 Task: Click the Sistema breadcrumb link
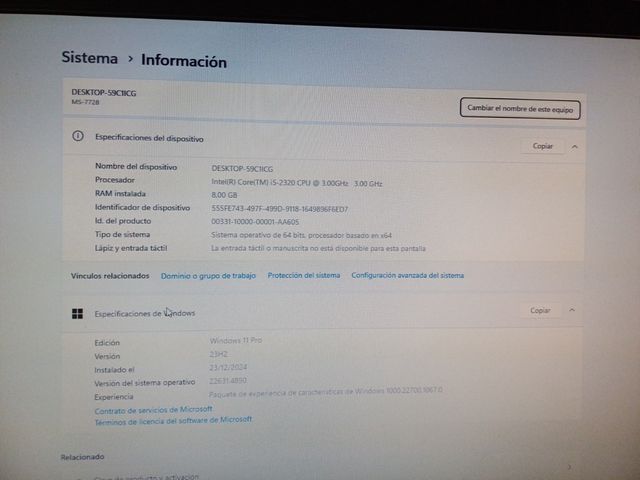(89, 57)
